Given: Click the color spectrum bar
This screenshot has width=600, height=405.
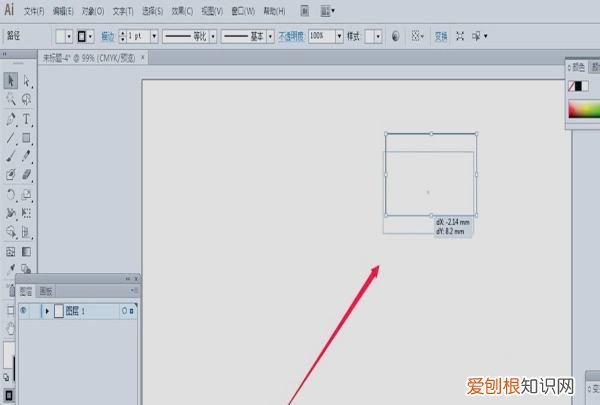Looking at the screenshot, I should pos(581,109).
